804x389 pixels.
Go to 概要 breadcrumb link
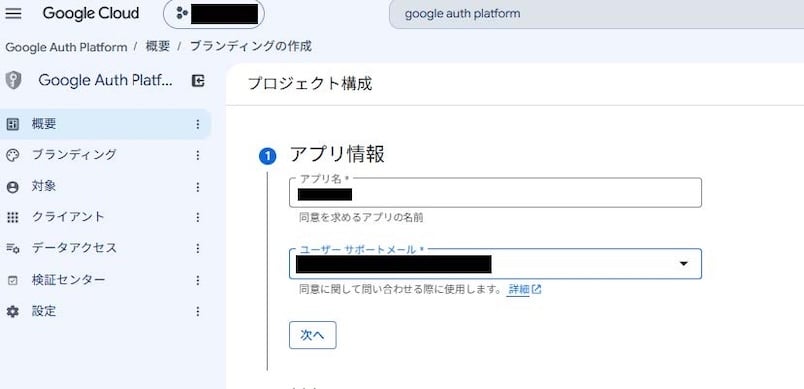157,47
